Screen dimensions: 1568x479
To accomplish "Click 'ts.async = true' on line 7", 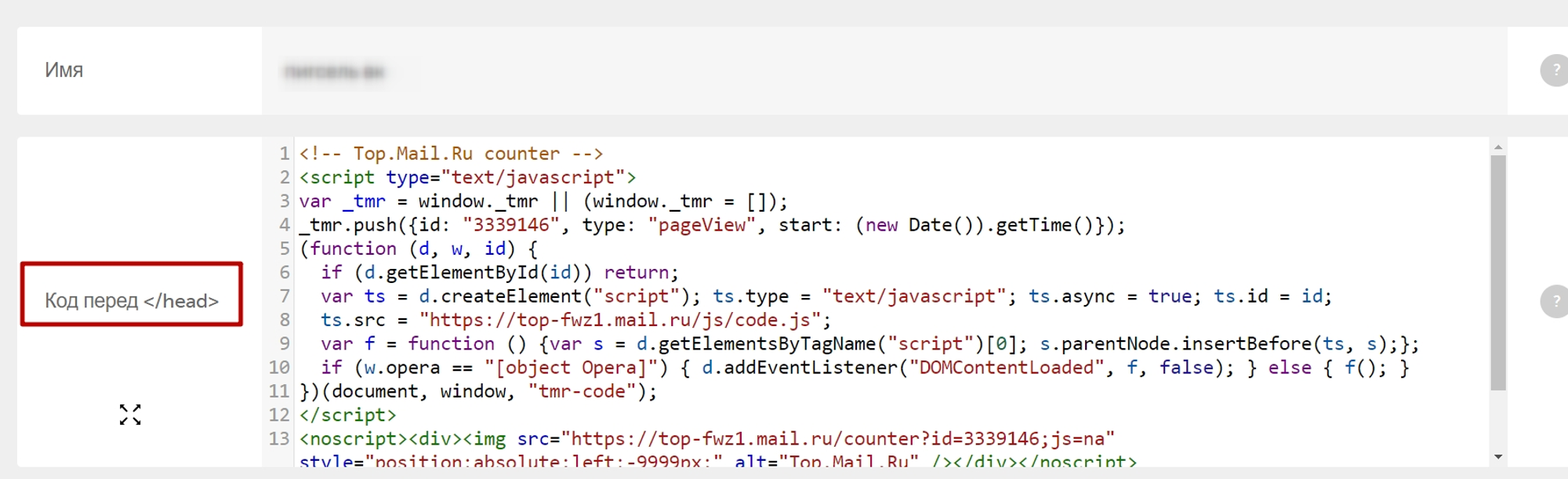I will pyautogui.click(x=1111, y=296).
